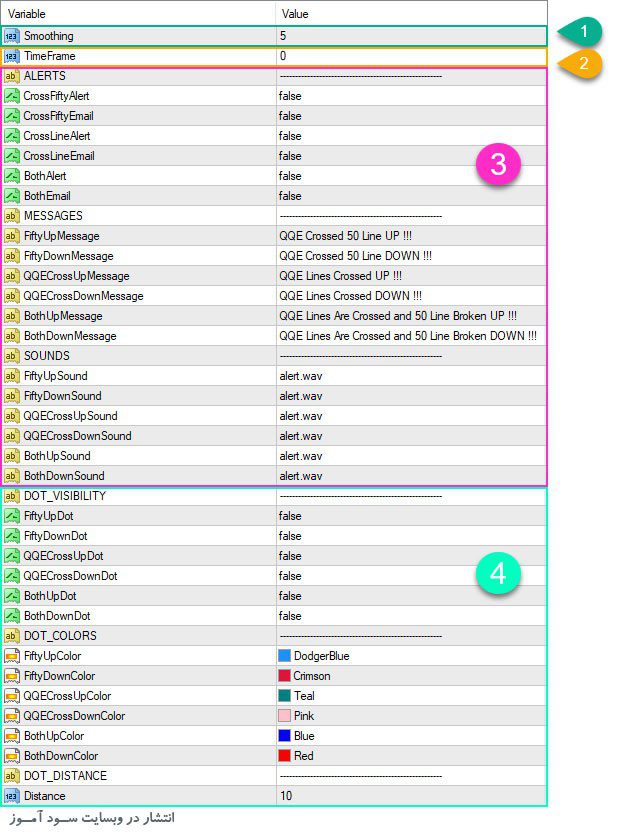Viewport: 624px width, 832px height.
Task: Click the string icon beside FiftyUpMessage
Action: pyautogui.click(x=11, y=236)
